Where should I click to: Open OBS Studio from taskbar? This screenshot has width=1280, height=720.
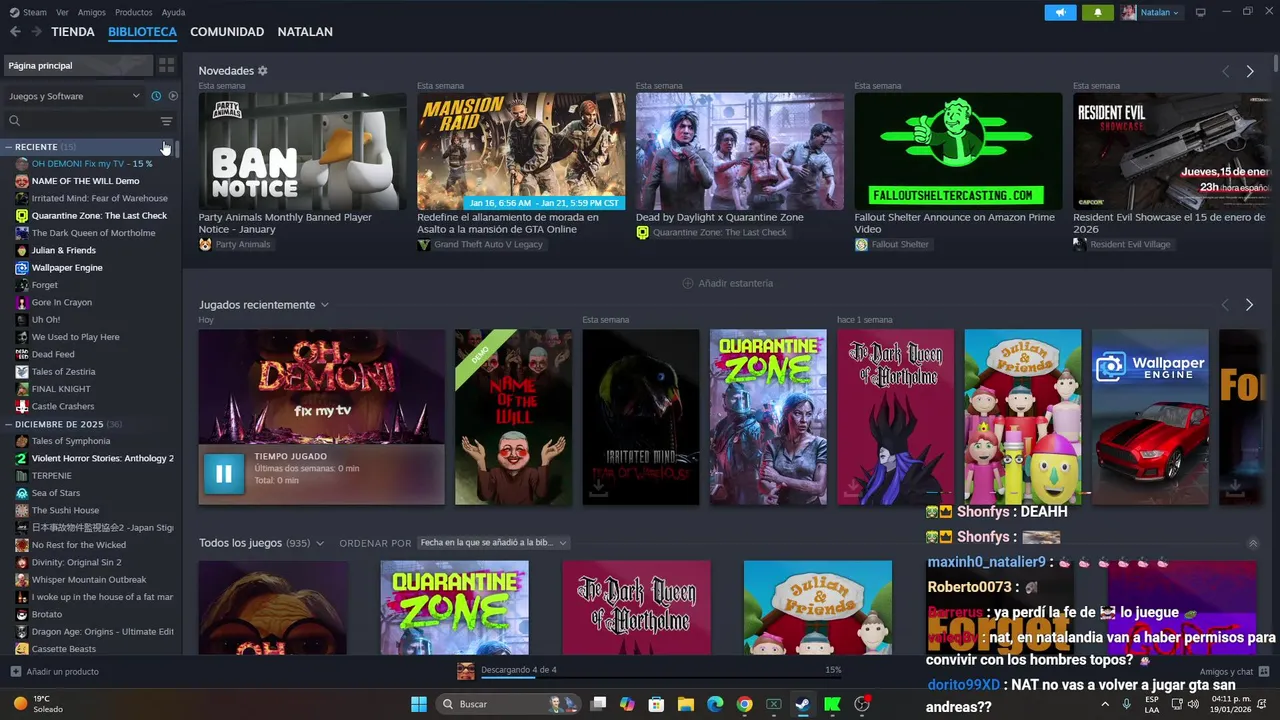862,704
